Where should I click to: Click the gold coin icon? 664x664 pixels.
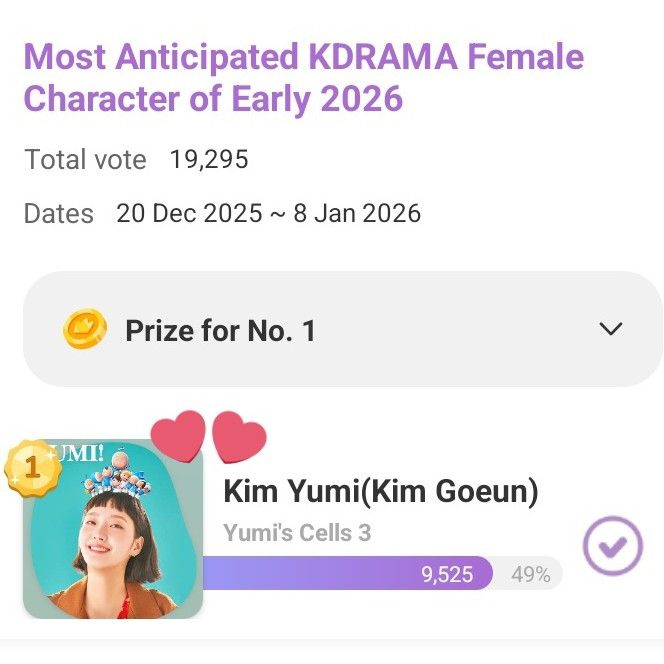84,329
